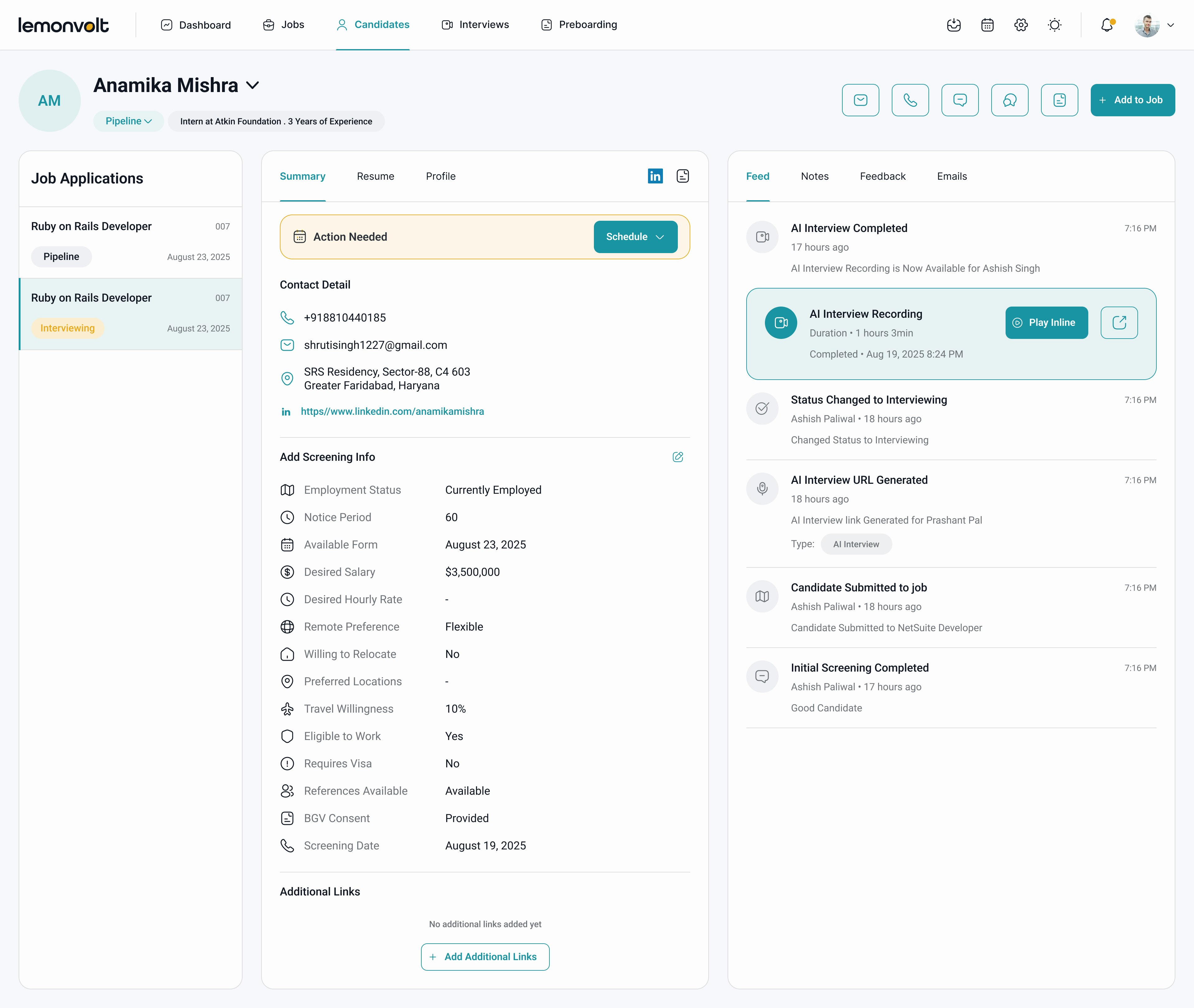Open the resume document icon beside Add to Job
Viewport: 1194px width, 1008px height.
coord(1060,100)
